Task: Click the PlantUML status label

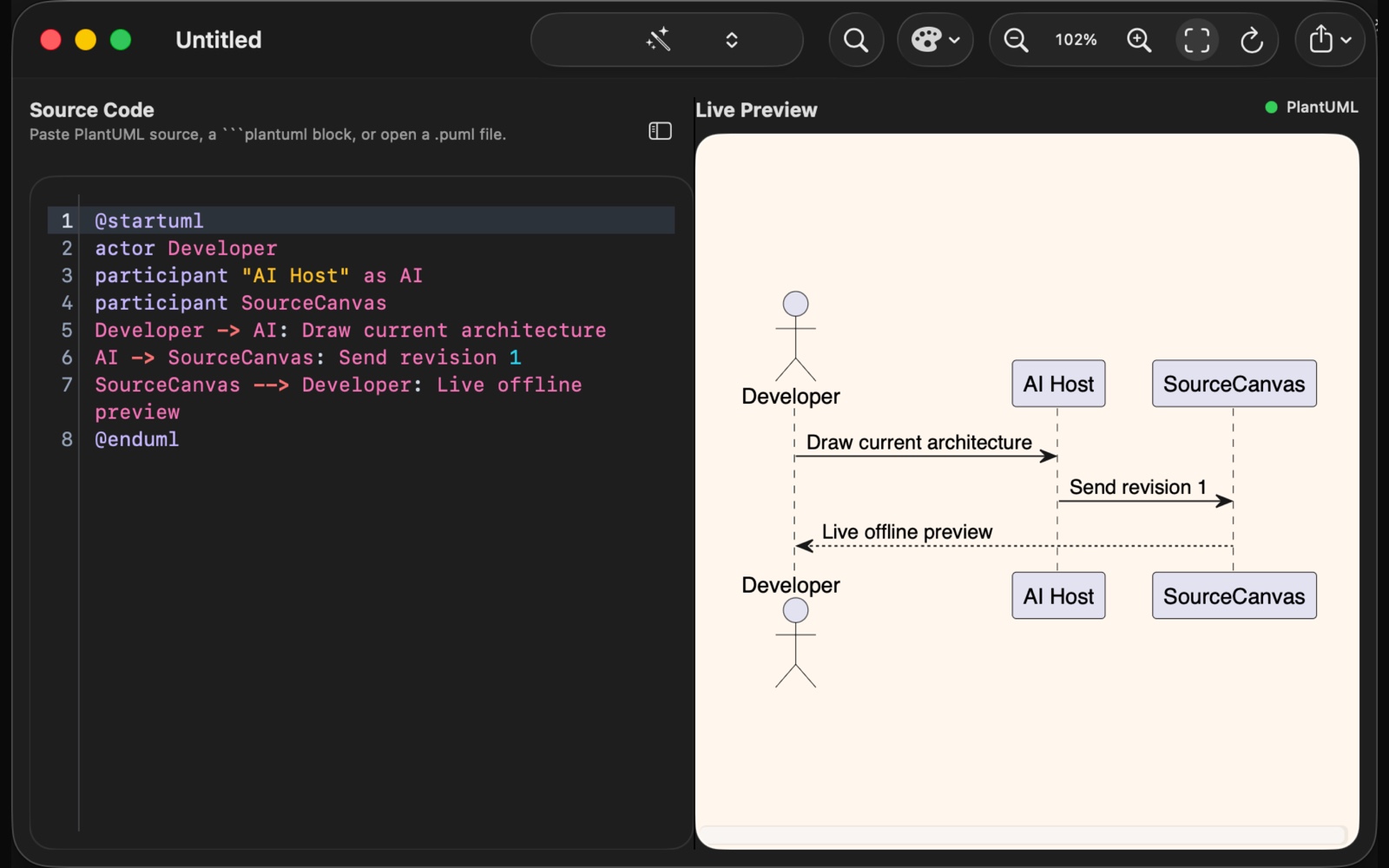Action: [x=1321, y=107]
